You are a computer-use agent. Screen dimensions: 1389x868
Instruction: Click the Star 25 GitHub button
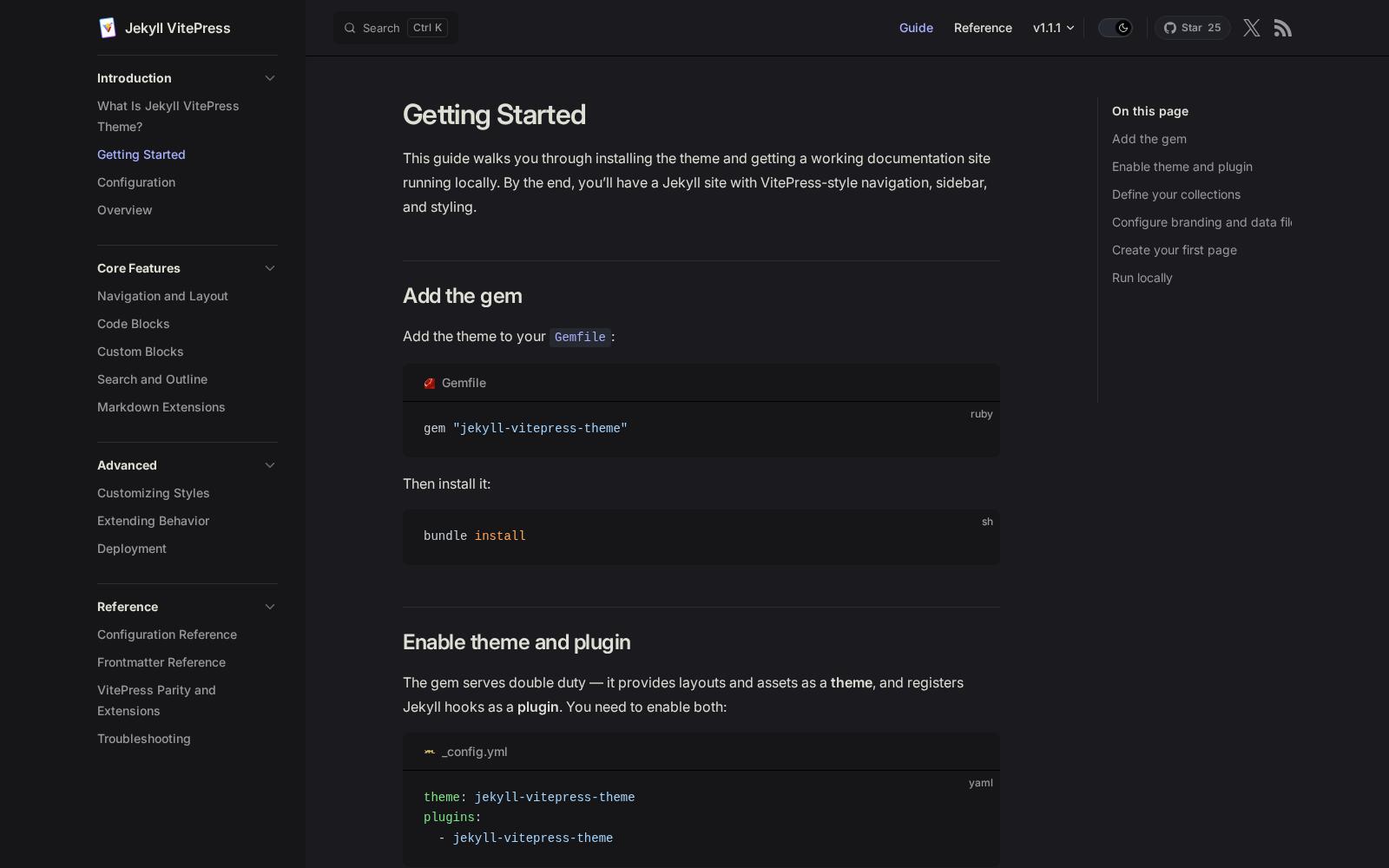1193,28
